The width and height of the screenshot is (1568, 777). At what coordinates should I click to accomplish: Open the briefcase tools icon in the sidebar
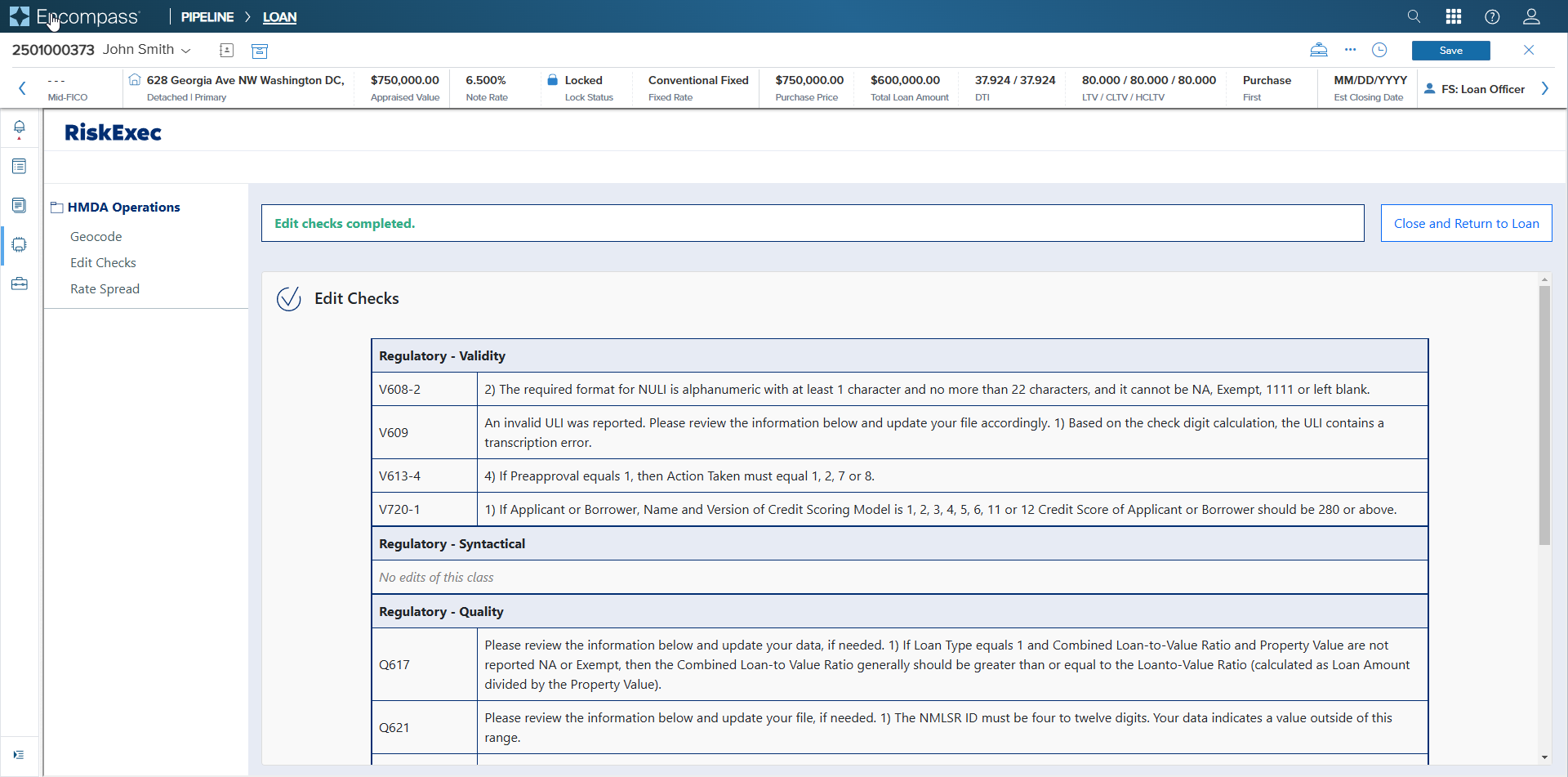click(20, 284)
